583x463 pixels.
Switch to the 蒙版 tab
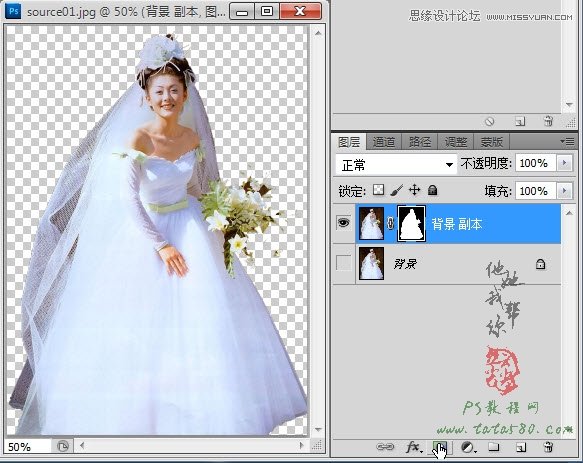pyautogui.click(x=492, y=142)
